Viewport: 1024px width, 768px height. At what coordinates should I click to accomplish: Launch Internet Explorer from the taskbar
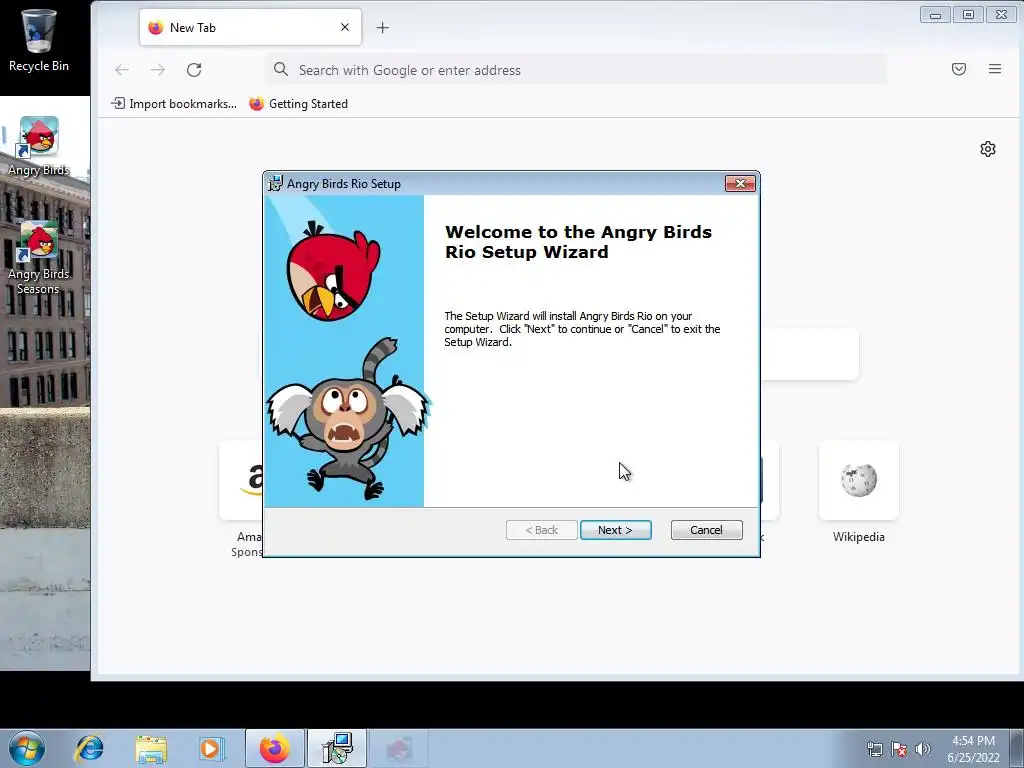coord(89,748)
